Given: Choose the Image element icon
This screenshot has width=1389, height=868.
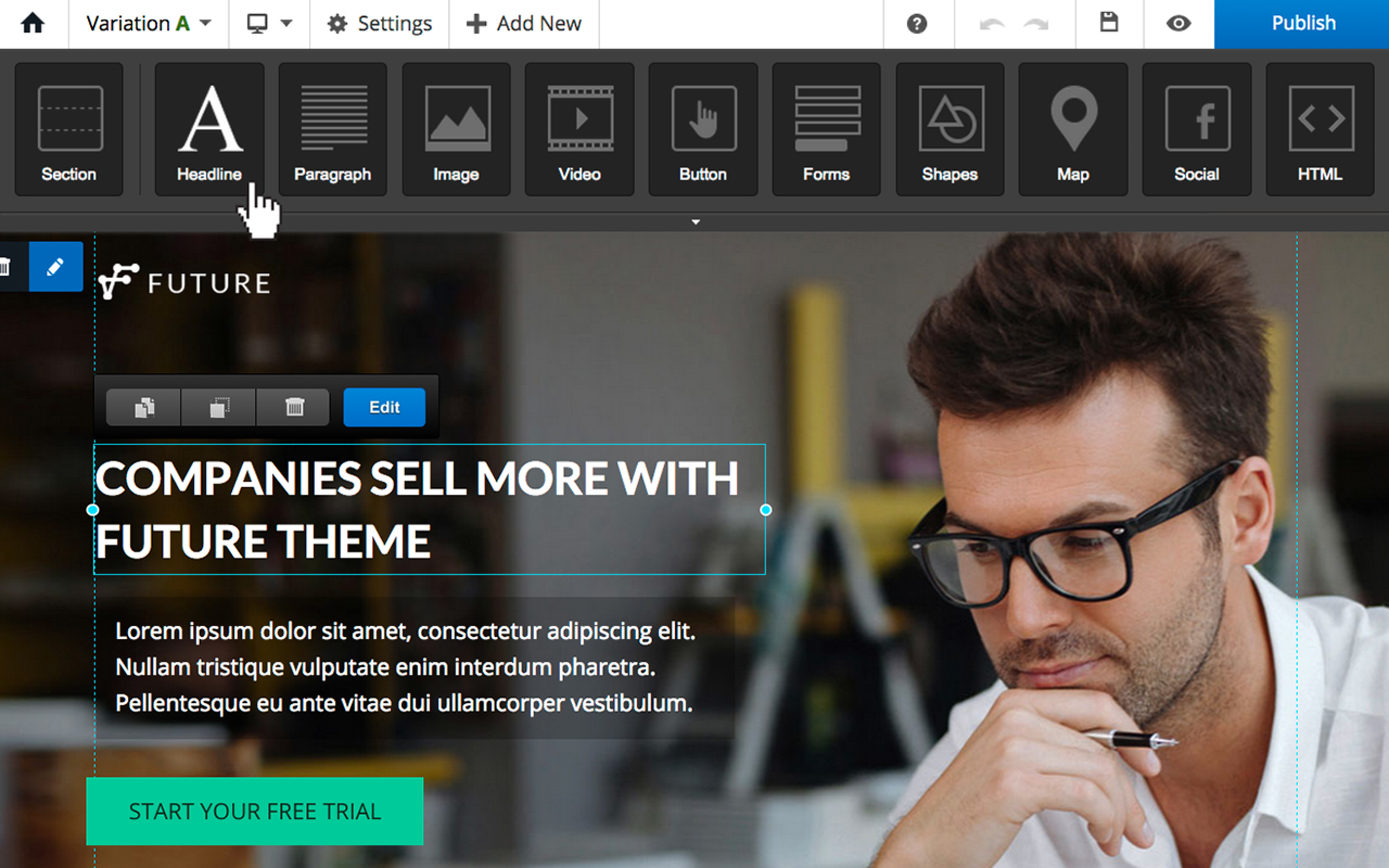Looking at the screenshot, I should click(456, 129).
